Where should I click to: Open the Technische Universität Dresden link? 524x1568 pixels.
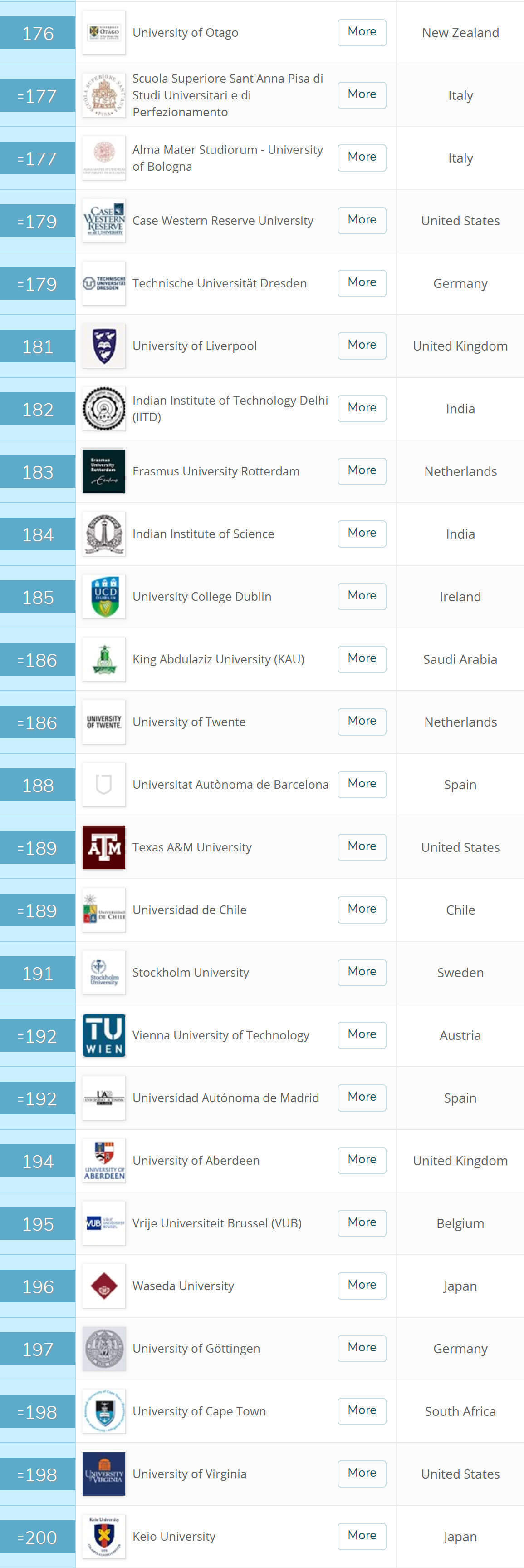tap(220, 284)
